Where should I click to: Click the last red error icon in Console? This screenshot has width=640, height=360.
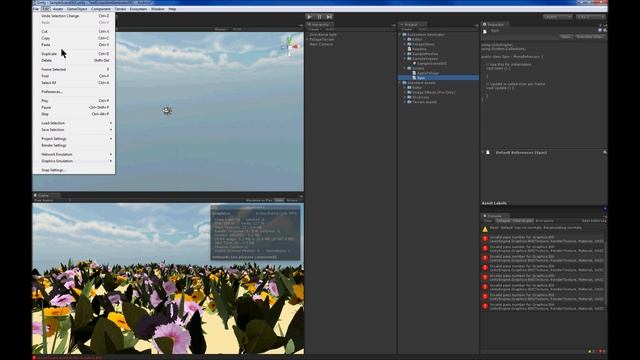(x=485, y=306)
